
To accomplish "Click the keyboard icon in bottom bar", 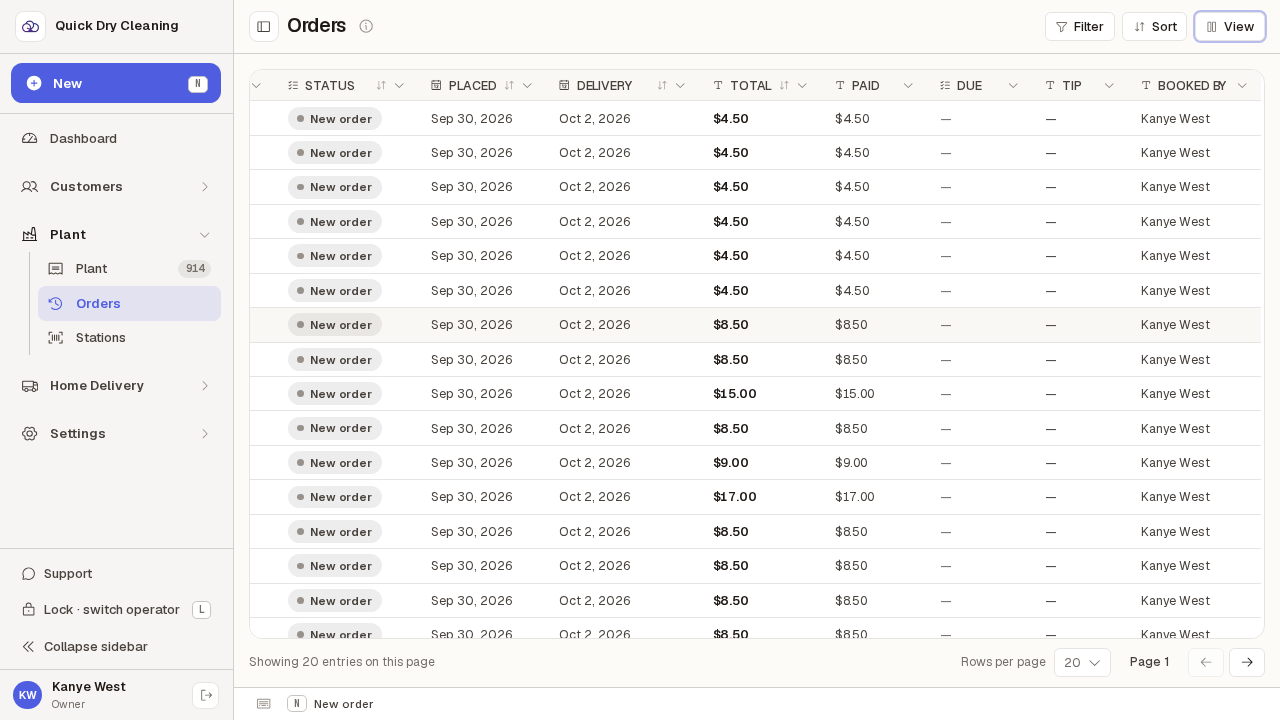I will click(x=263, y=704).
